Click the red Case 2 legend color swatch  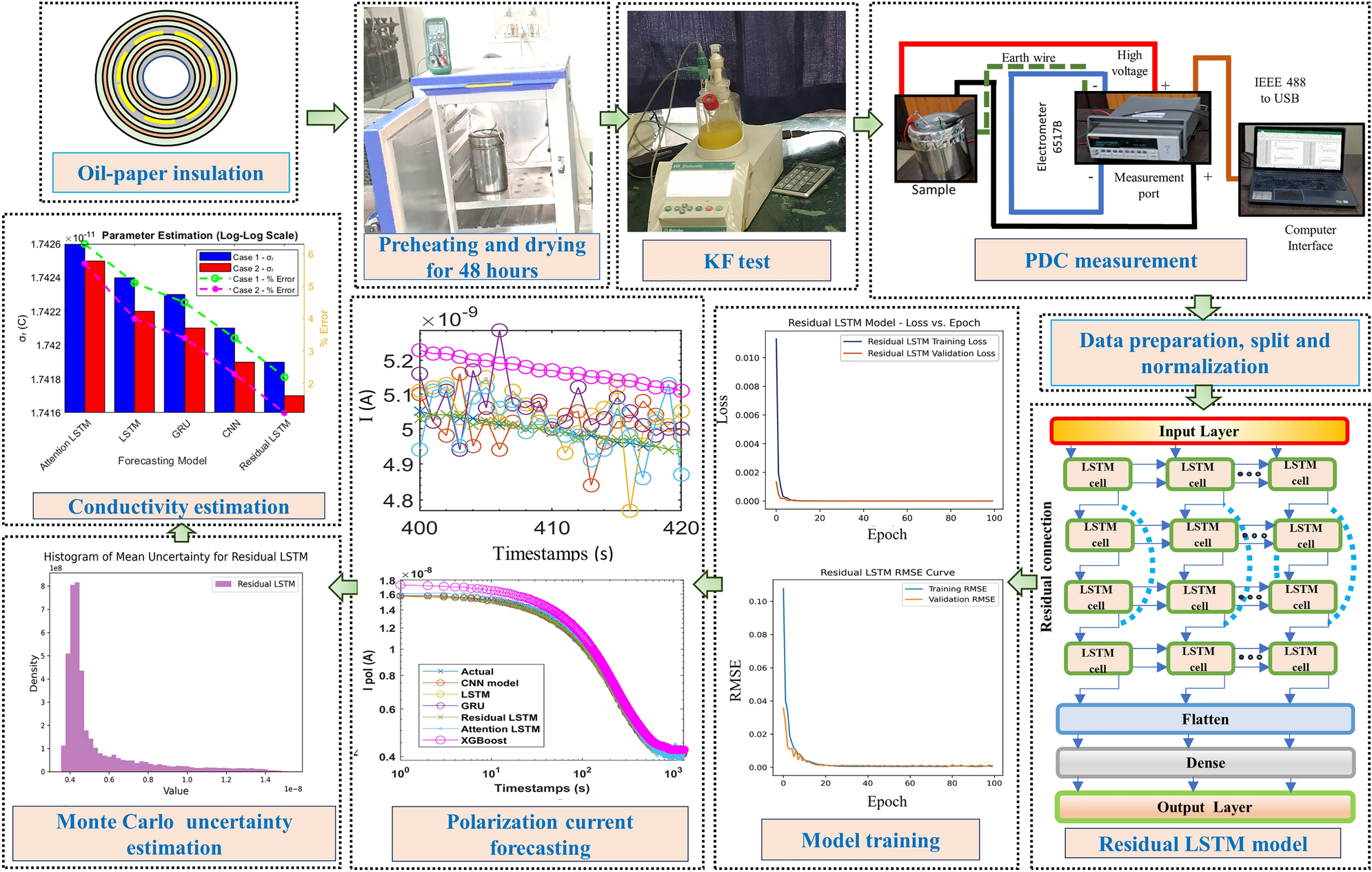point(214,268)
